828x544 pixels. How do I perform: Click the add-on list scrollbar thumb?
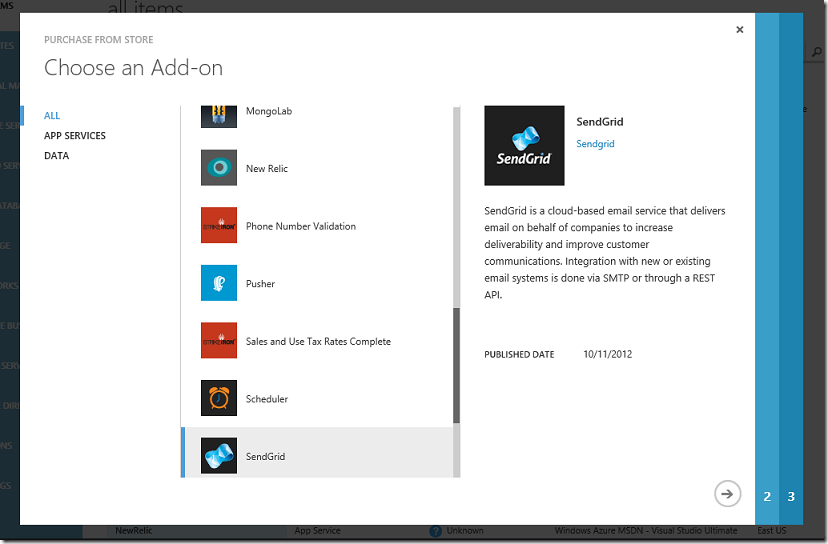point(456,365)
